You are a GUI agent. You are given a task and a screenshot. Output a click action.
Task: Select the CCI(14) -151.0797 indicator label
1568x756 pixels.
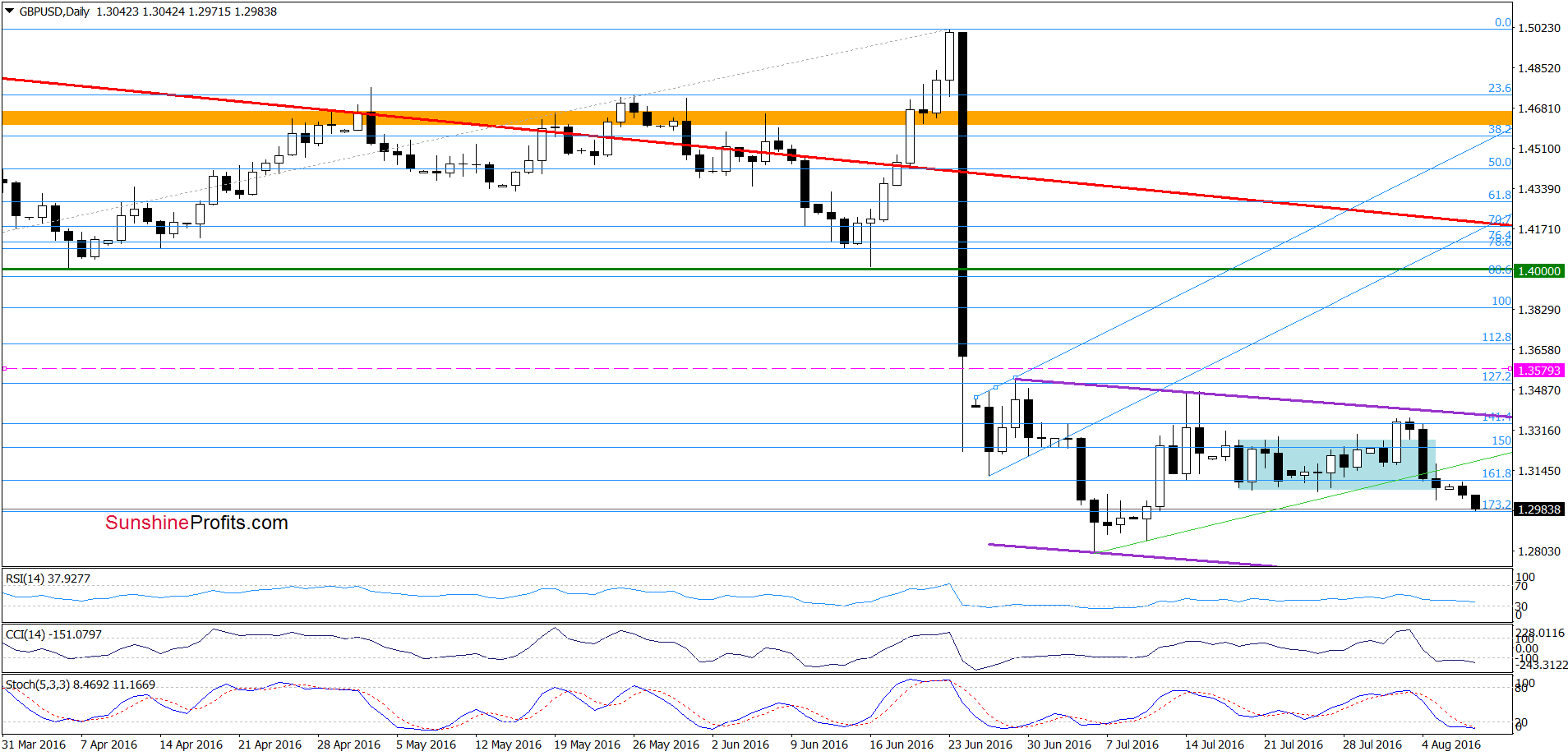click(53, 634)
